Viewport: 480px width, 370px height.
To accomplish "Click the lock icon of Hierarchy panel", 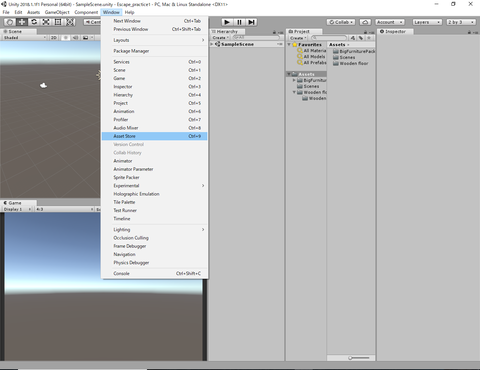I will pos(274,32).
